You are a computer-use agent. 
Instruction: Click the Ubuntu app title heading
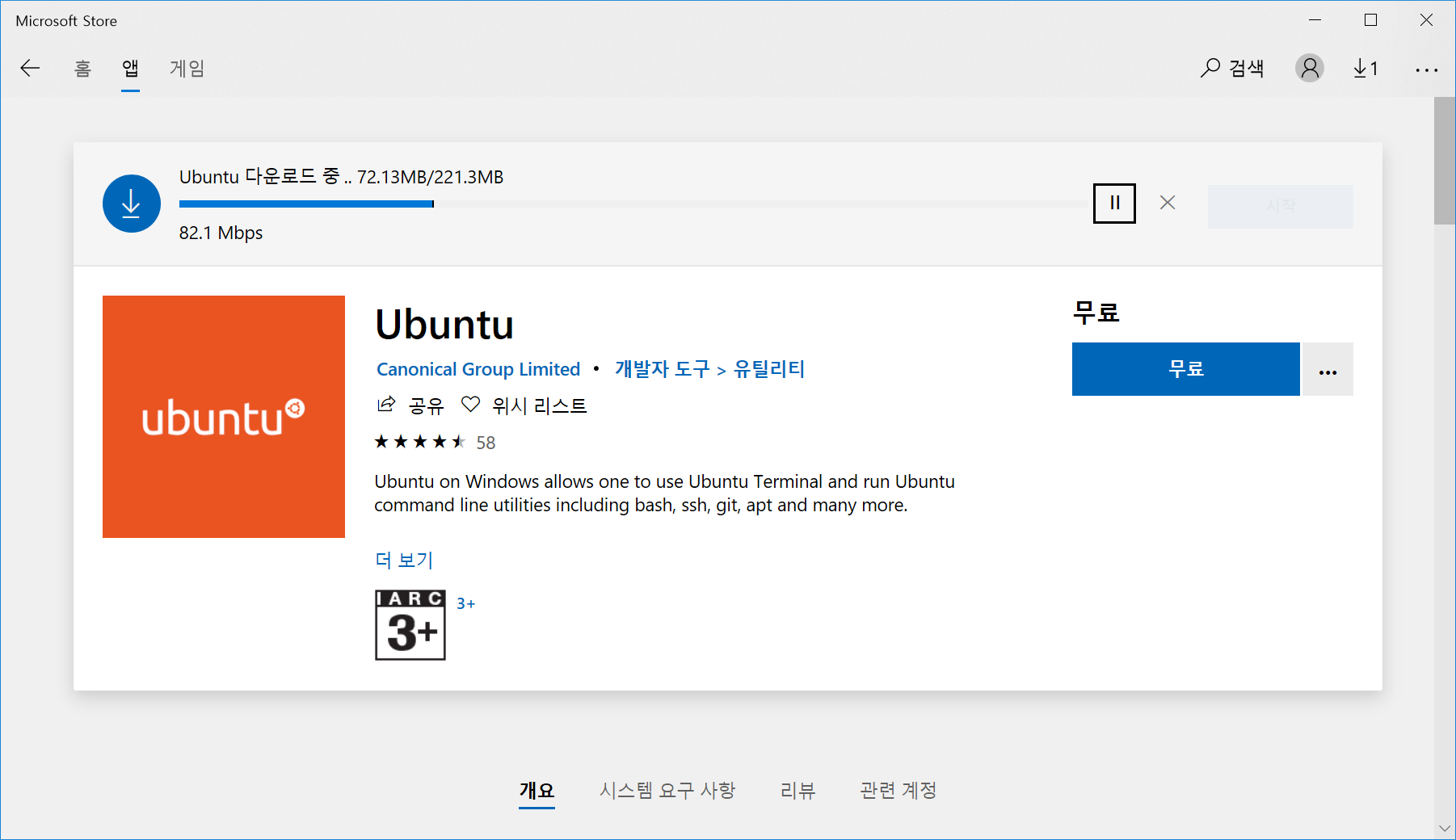[444, 325]
